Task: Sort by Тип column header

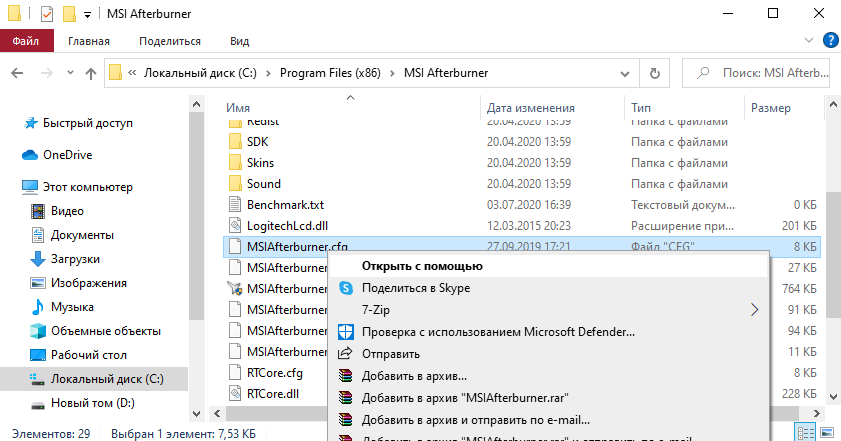Action: 641,108
